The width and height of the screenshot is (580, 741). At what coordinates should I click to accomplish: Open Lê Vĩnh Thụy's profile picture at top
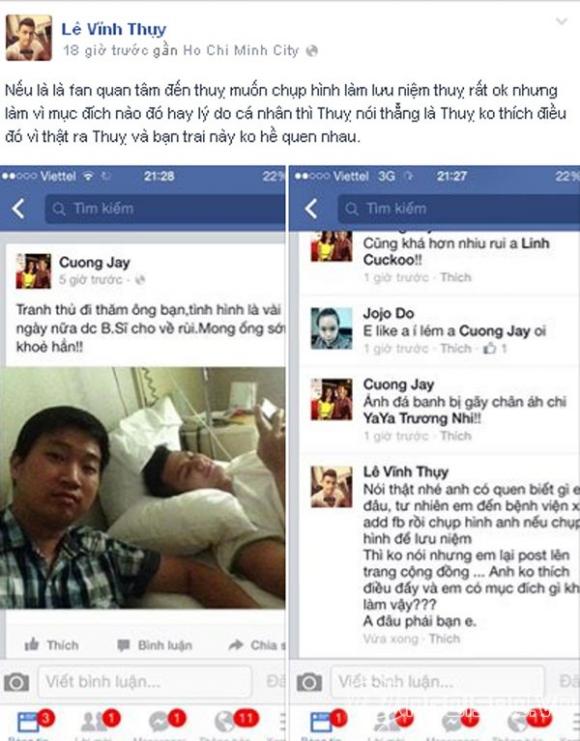(29, 38)
